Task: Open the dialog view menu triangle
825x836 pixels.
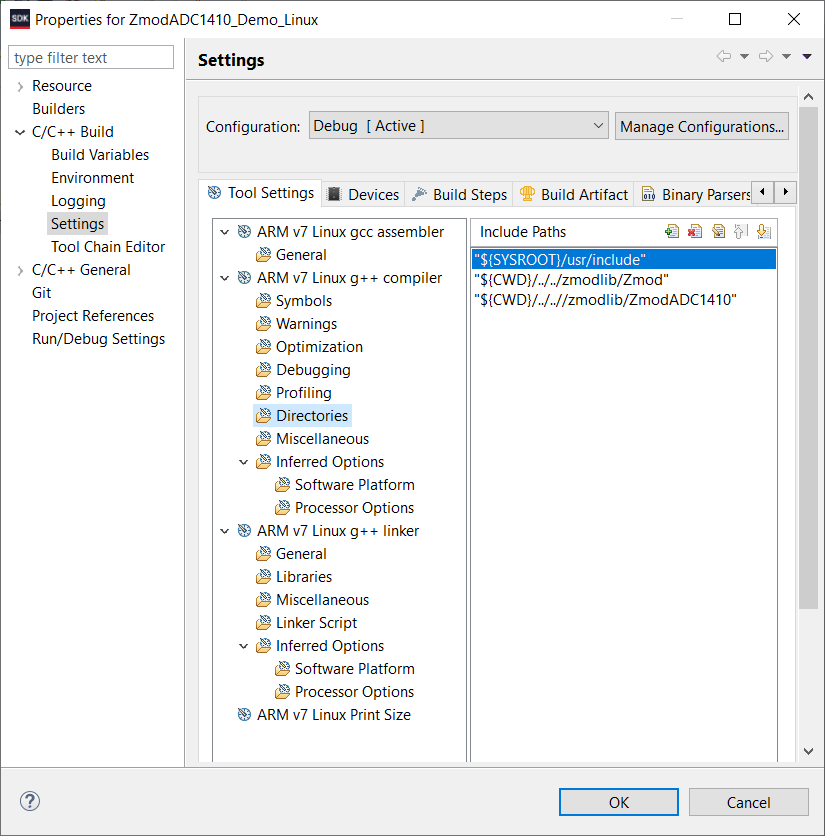Action: [x=807, y=56]
